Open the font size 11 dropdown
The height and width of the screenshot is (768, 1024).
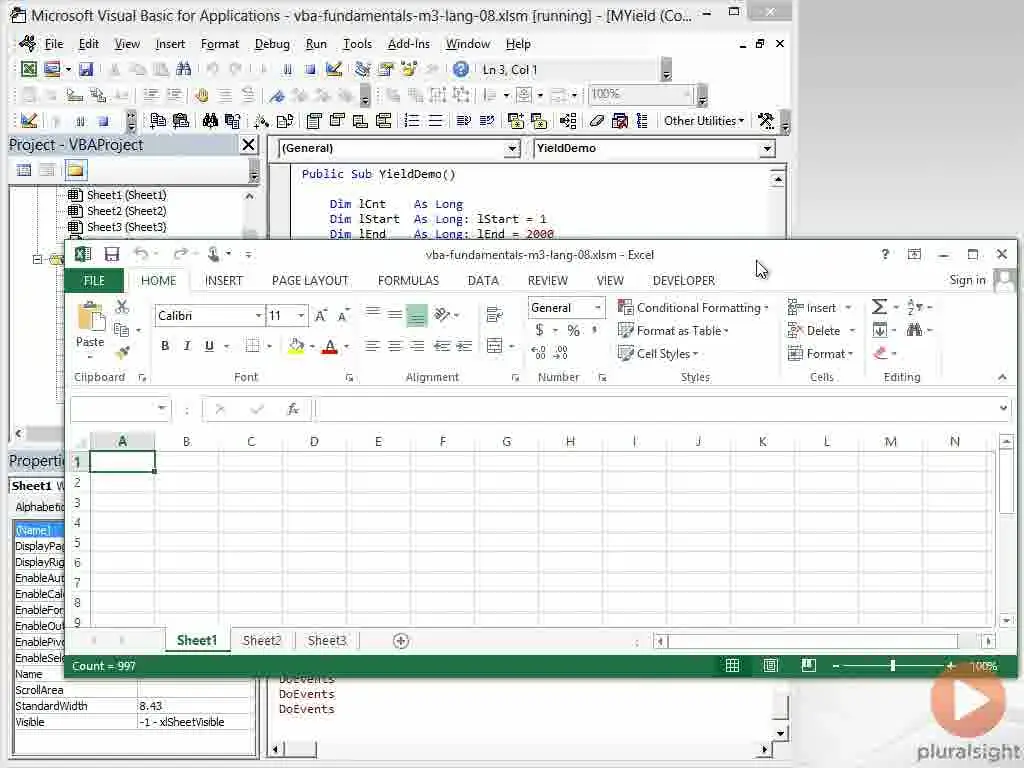(x=301, y=316)
